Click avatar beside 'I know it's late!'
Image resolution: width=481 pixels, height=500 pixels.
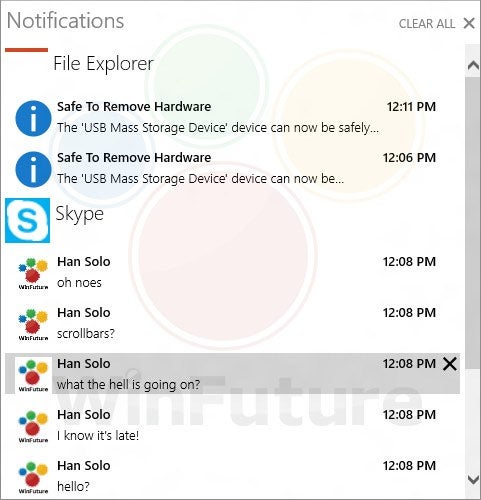coord(33,426)
